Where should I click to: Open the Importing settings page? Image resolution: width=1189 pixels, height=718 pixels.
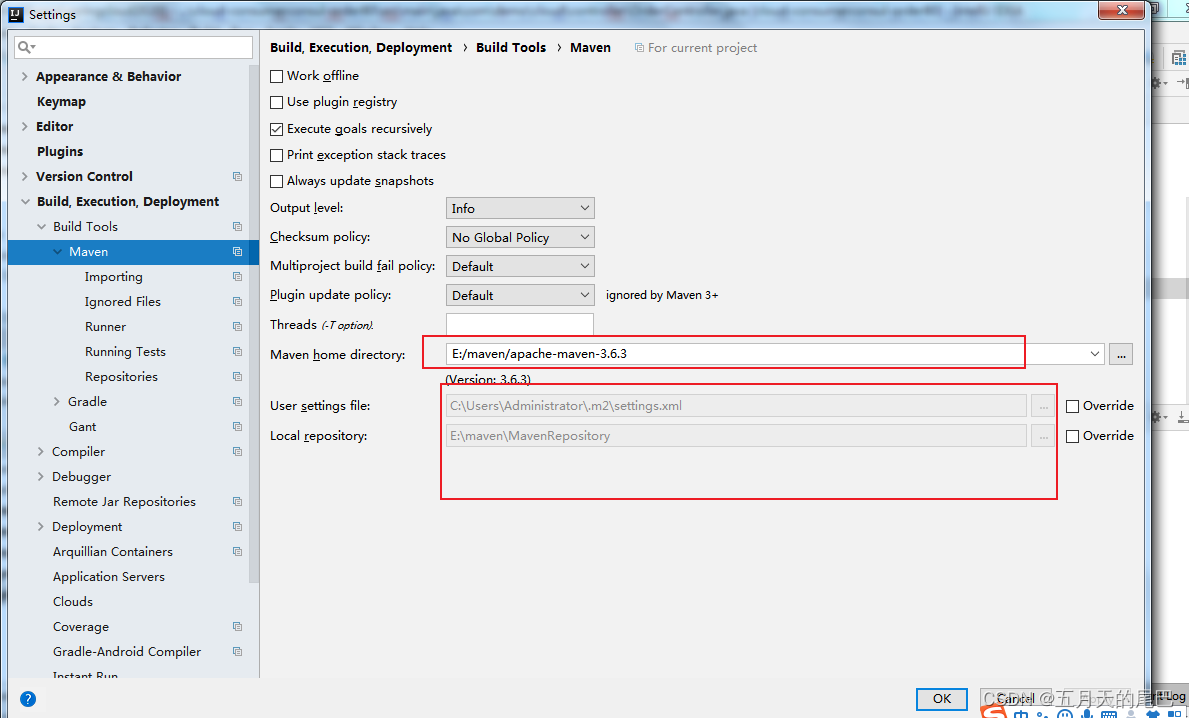click(114, 277)
